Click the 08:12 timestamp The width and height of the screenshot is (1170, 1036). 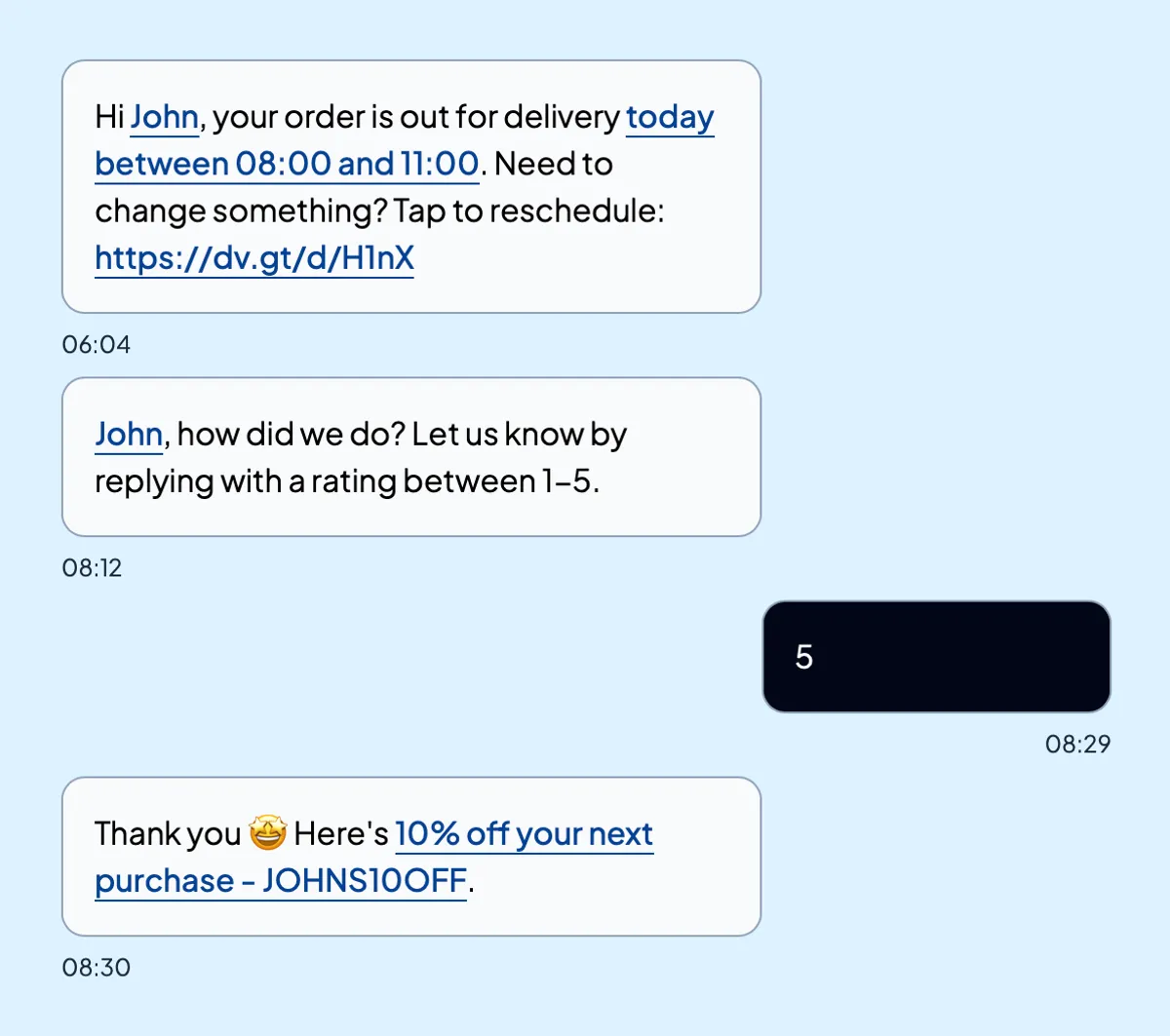tap(93, 567)
